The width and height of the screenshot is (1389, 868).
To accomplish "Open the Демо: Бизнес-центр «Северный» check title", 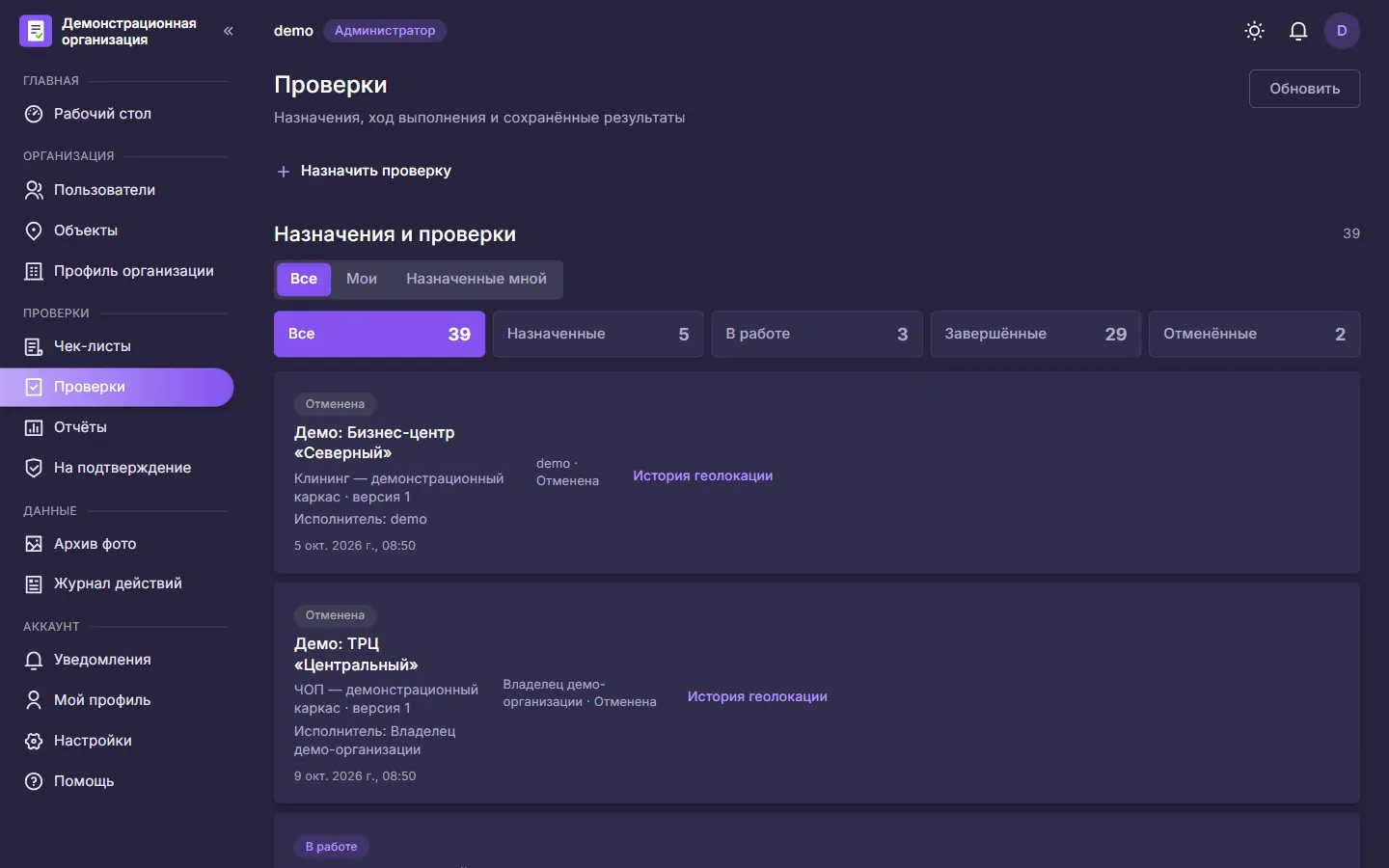I will 374,443.
